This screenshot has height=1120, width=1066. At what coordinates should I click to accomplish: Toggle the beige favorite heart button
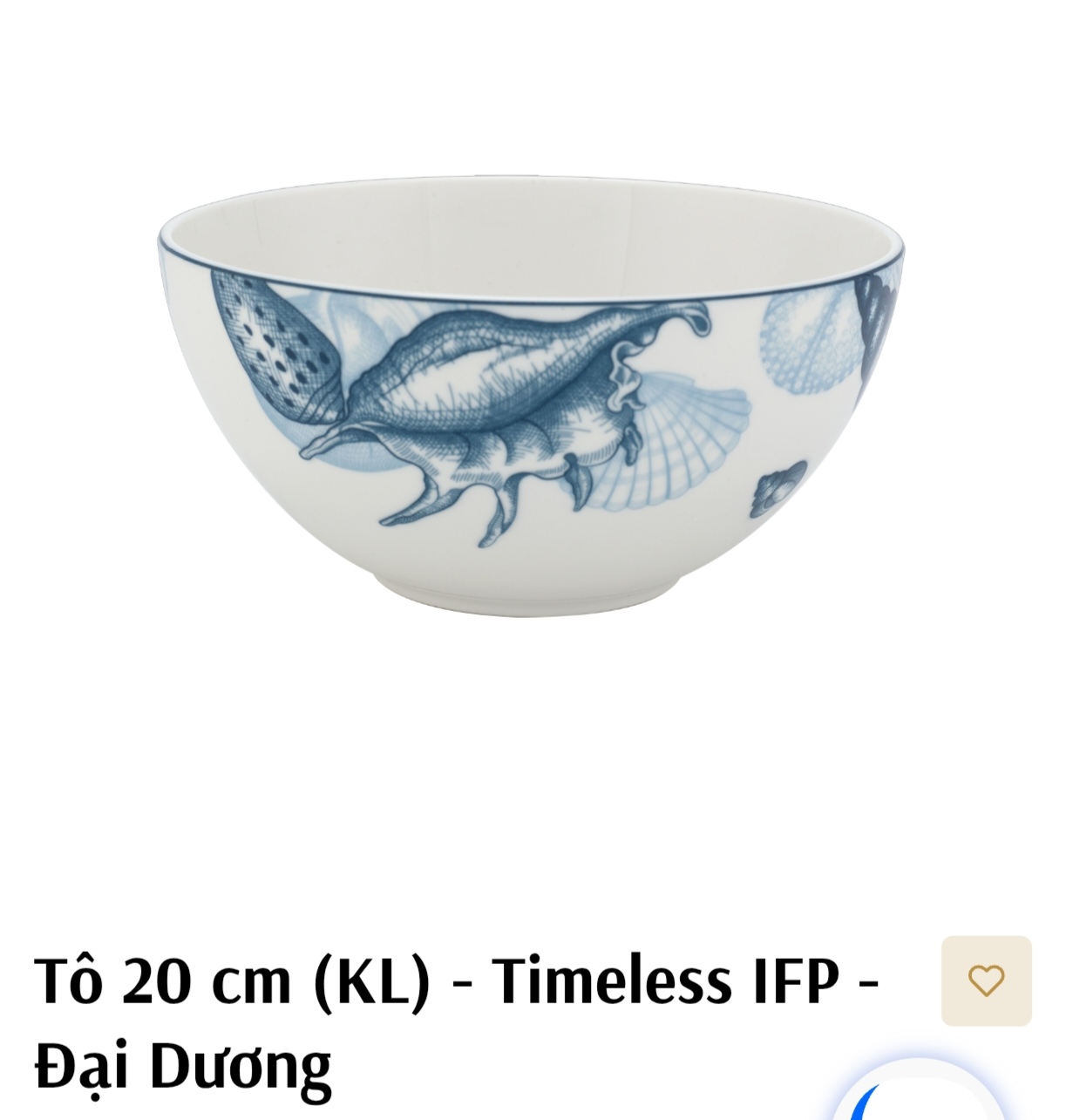[986, 981]
